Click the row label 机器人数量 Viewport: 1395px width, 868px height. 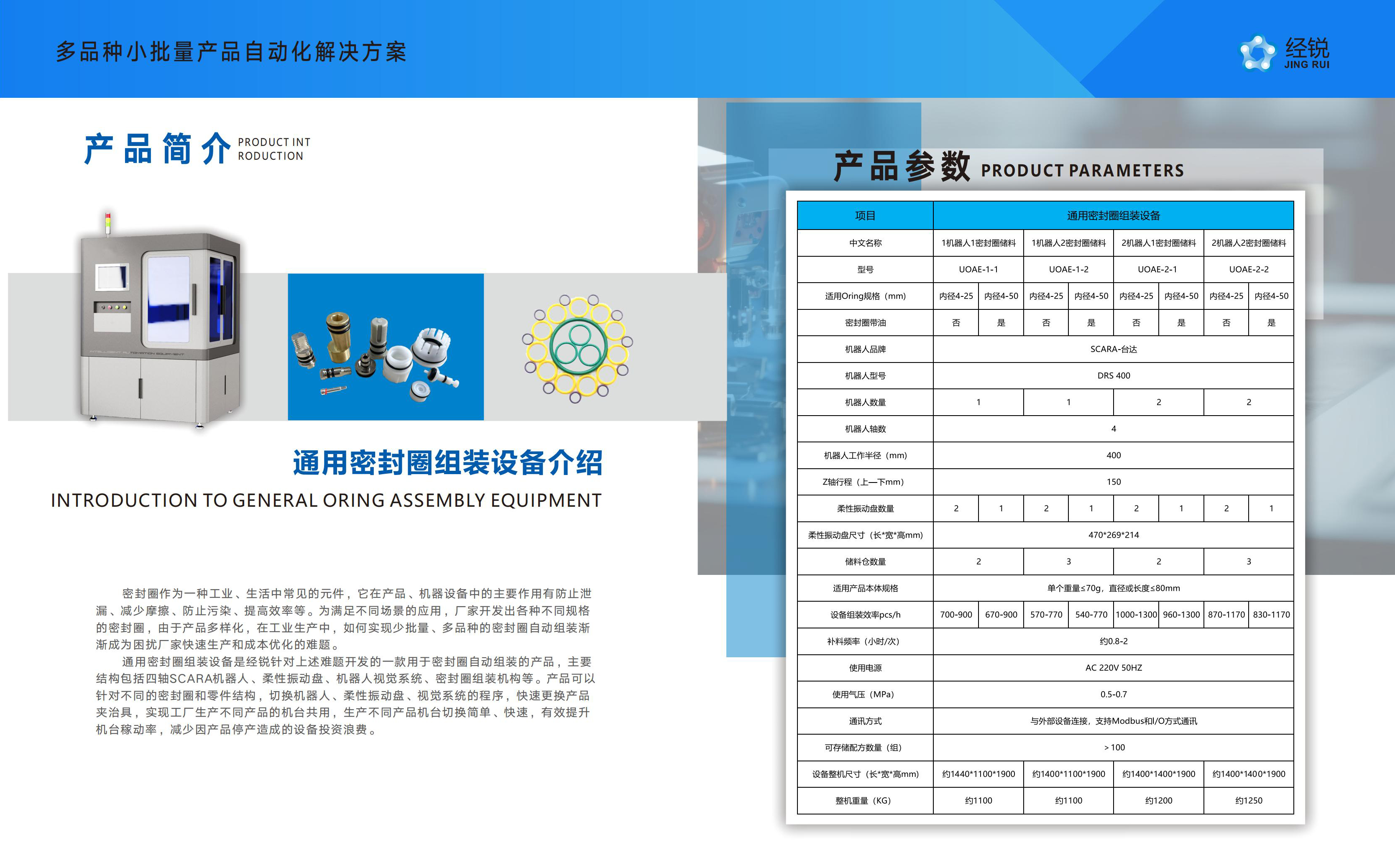865,402
